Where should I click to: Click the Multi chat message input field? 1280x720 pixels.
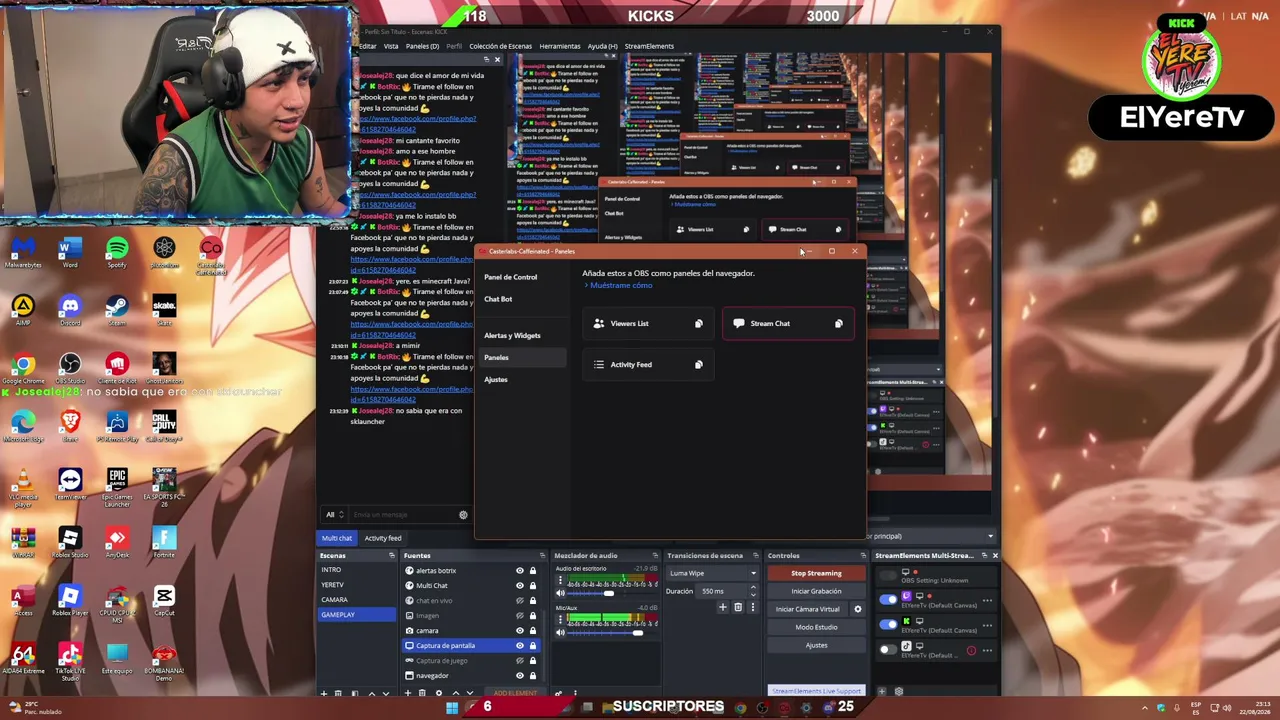(403, 515)
